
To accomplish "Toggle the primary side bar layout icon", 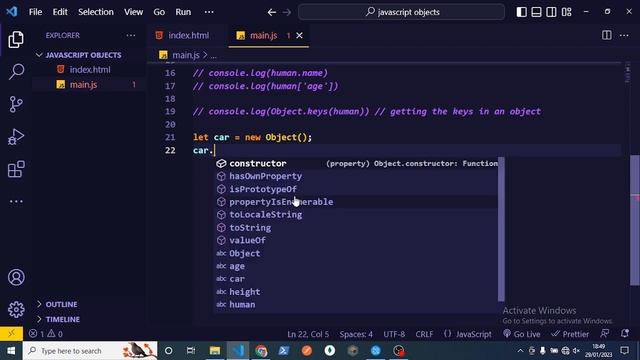I will coord(521,12).
